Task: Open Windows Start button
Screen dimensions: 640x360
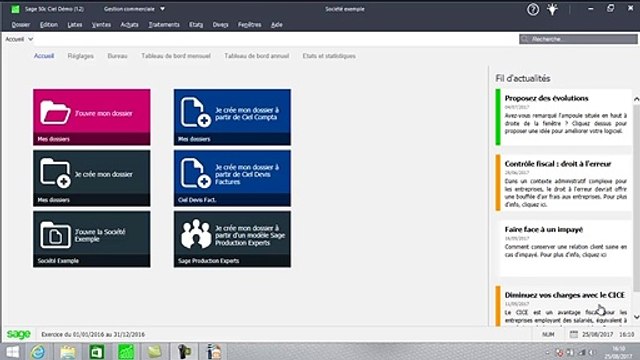Action: 12,352
